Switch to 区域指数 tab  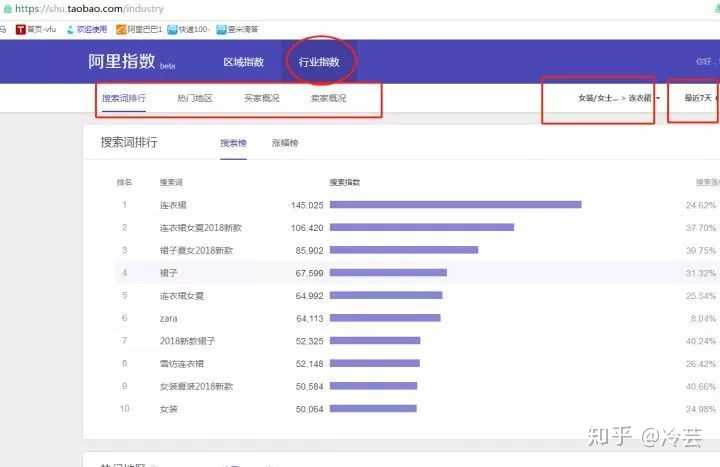tap(243, 62)
